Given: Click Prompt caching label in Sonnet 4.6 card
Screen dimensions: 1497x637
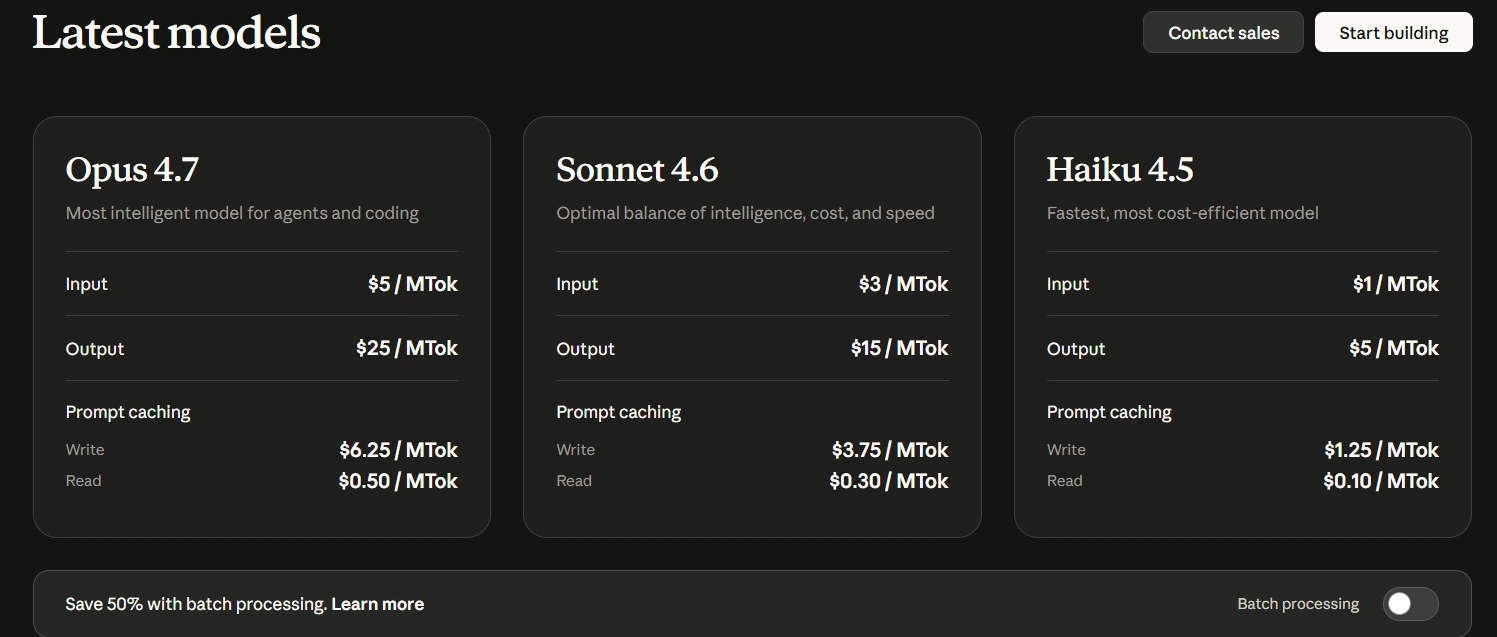Looking at the screenshot, I should click(618, 412).
